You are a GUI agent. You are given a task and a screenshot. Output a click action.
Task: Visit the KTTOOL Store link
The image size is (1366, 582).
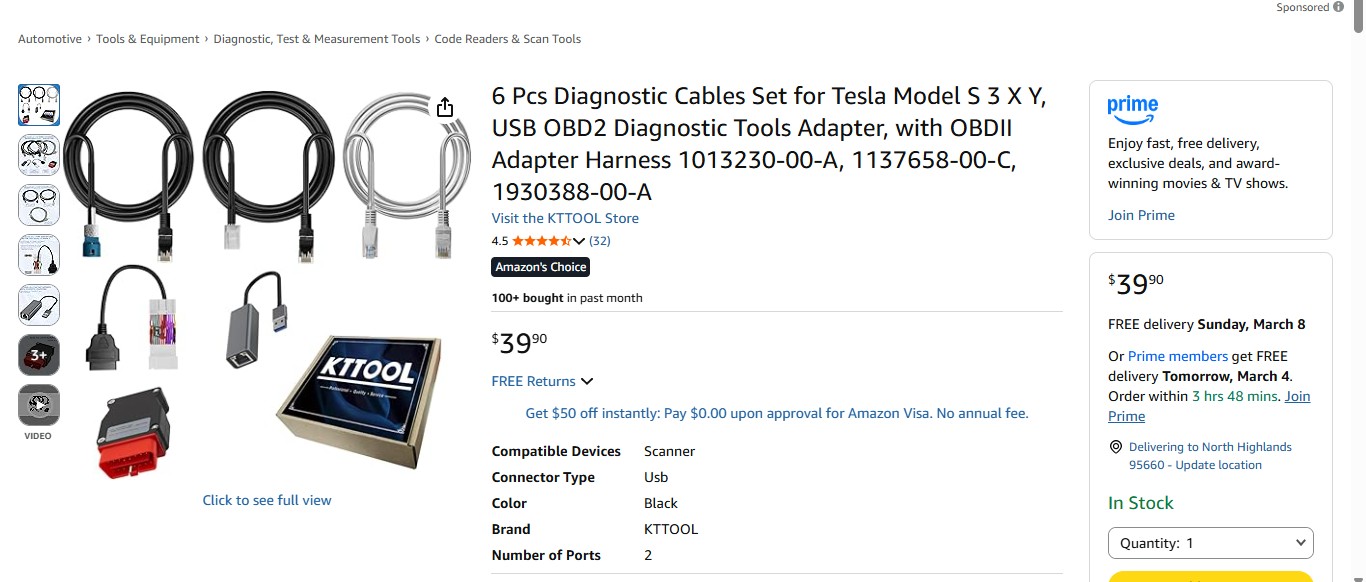click(x=564, y=217)
